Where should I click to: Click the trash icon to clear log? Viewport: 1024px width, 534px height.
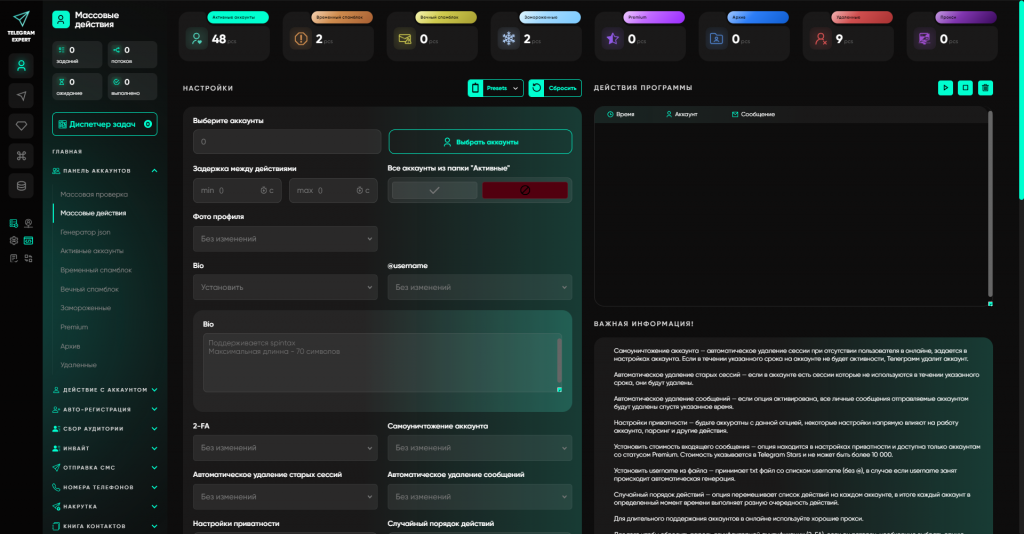[x=986, y=88]
